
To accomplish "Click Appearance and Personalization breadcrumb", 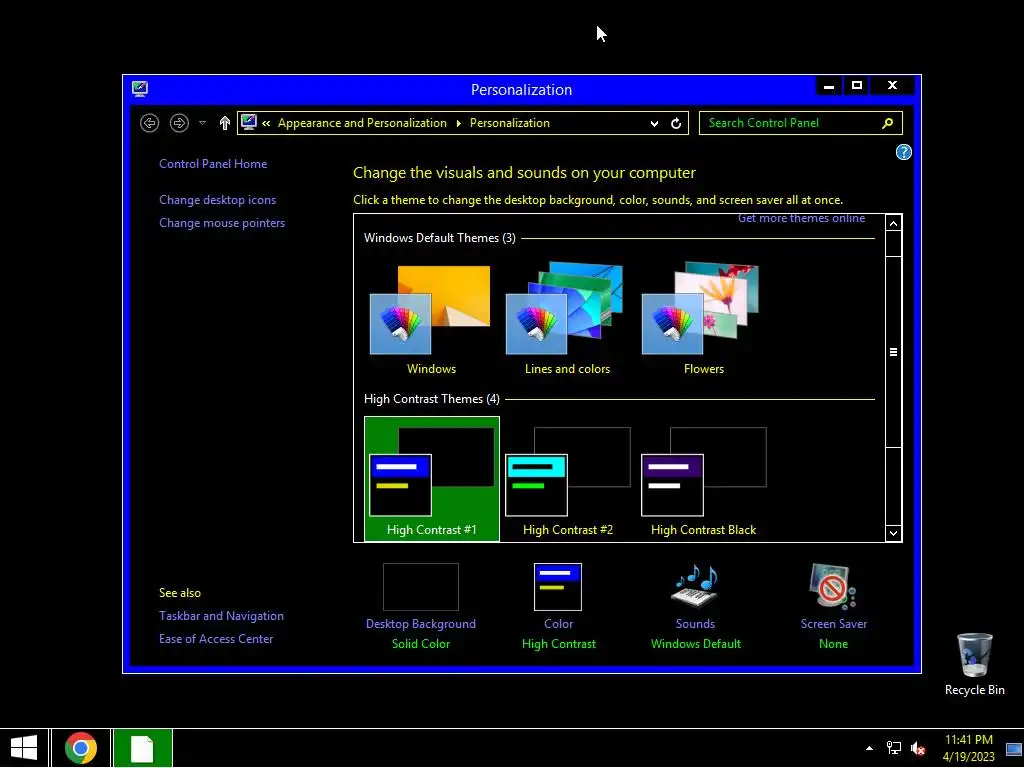I will tap(362, 123).
